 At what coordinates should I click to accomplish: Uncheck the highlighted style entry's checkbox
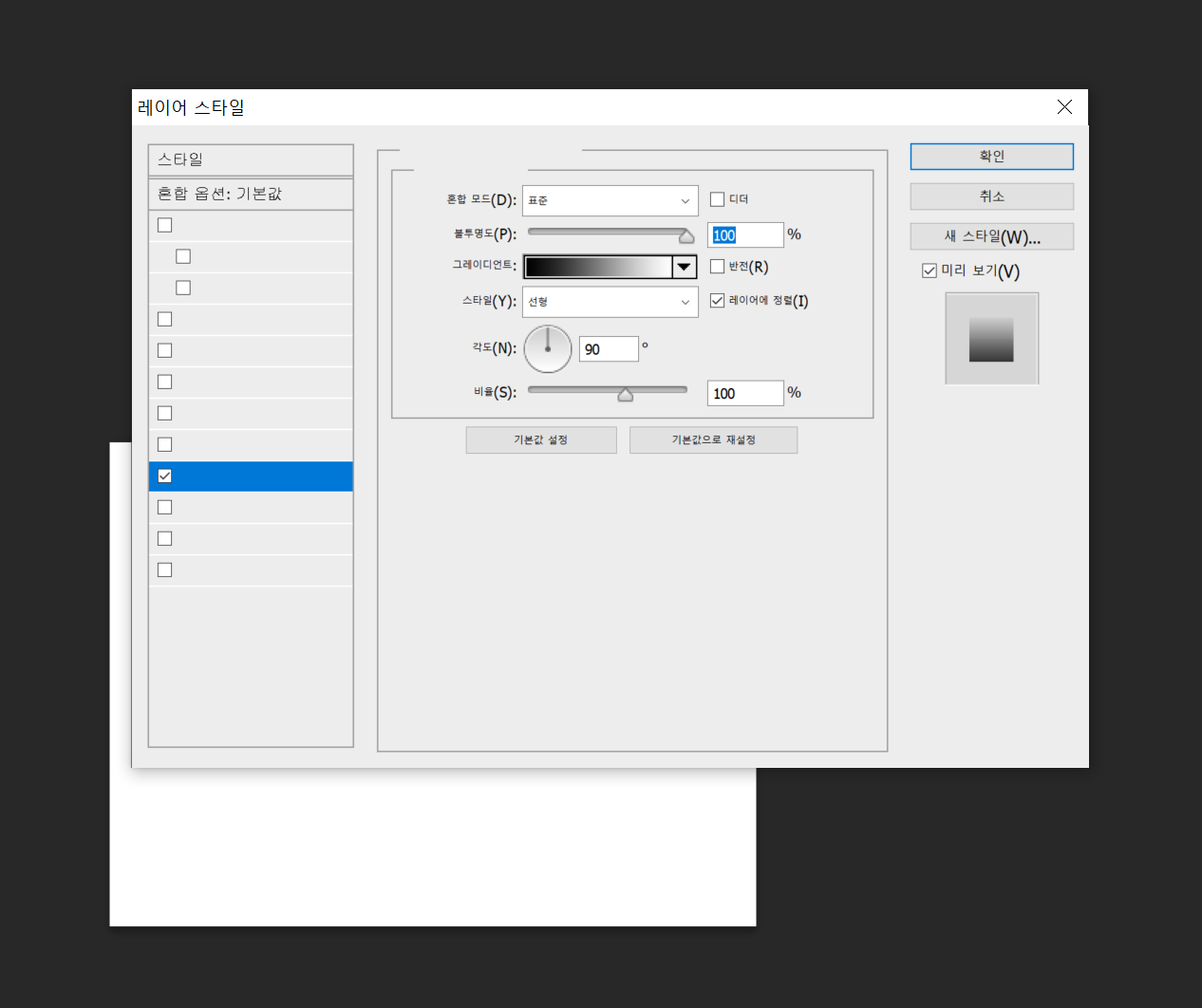(164, 476)
